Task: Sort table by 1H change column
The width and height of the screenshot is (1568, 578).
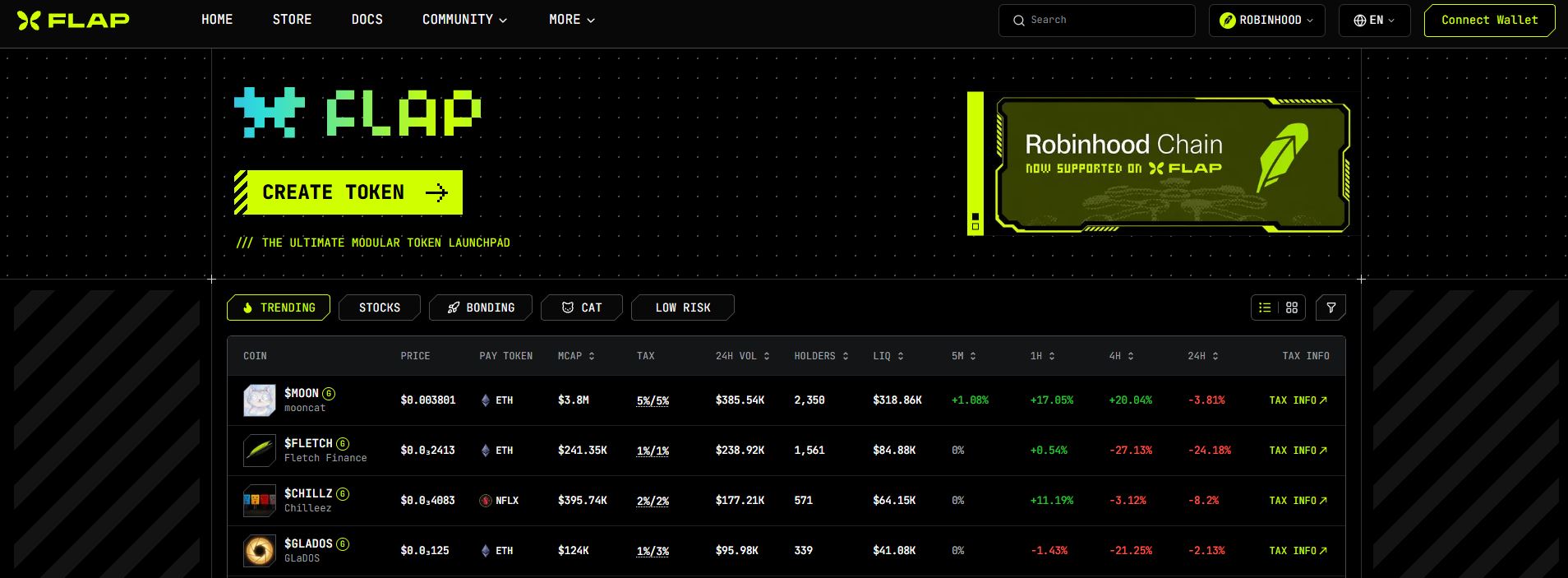Action: (1043, 356)
